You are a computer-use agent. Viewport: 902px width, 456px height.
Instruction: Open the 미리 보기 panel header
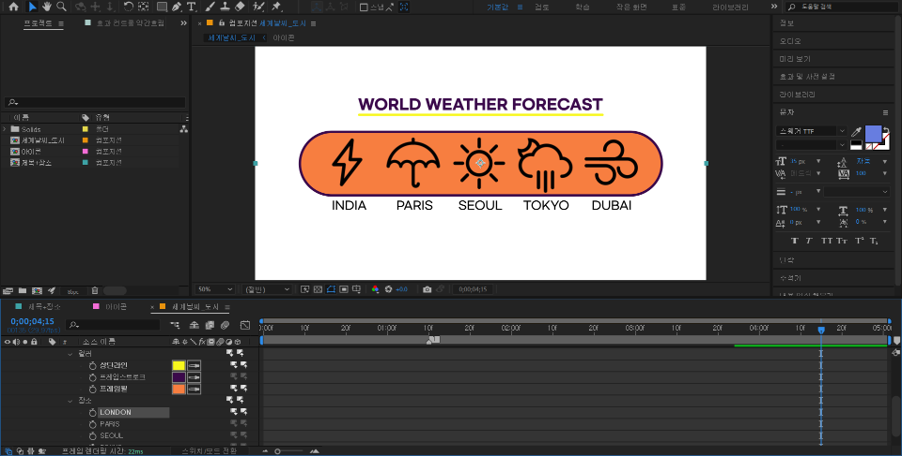tap(795, 59)
